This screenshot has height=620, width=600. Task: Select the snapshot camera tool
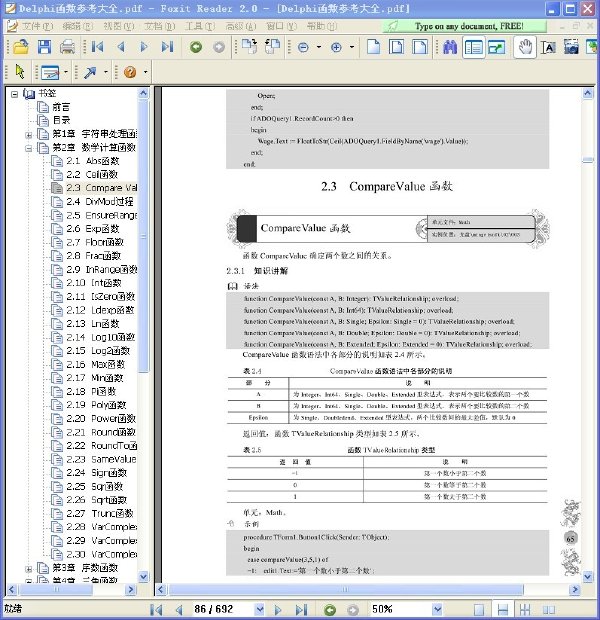click(571, 47)
